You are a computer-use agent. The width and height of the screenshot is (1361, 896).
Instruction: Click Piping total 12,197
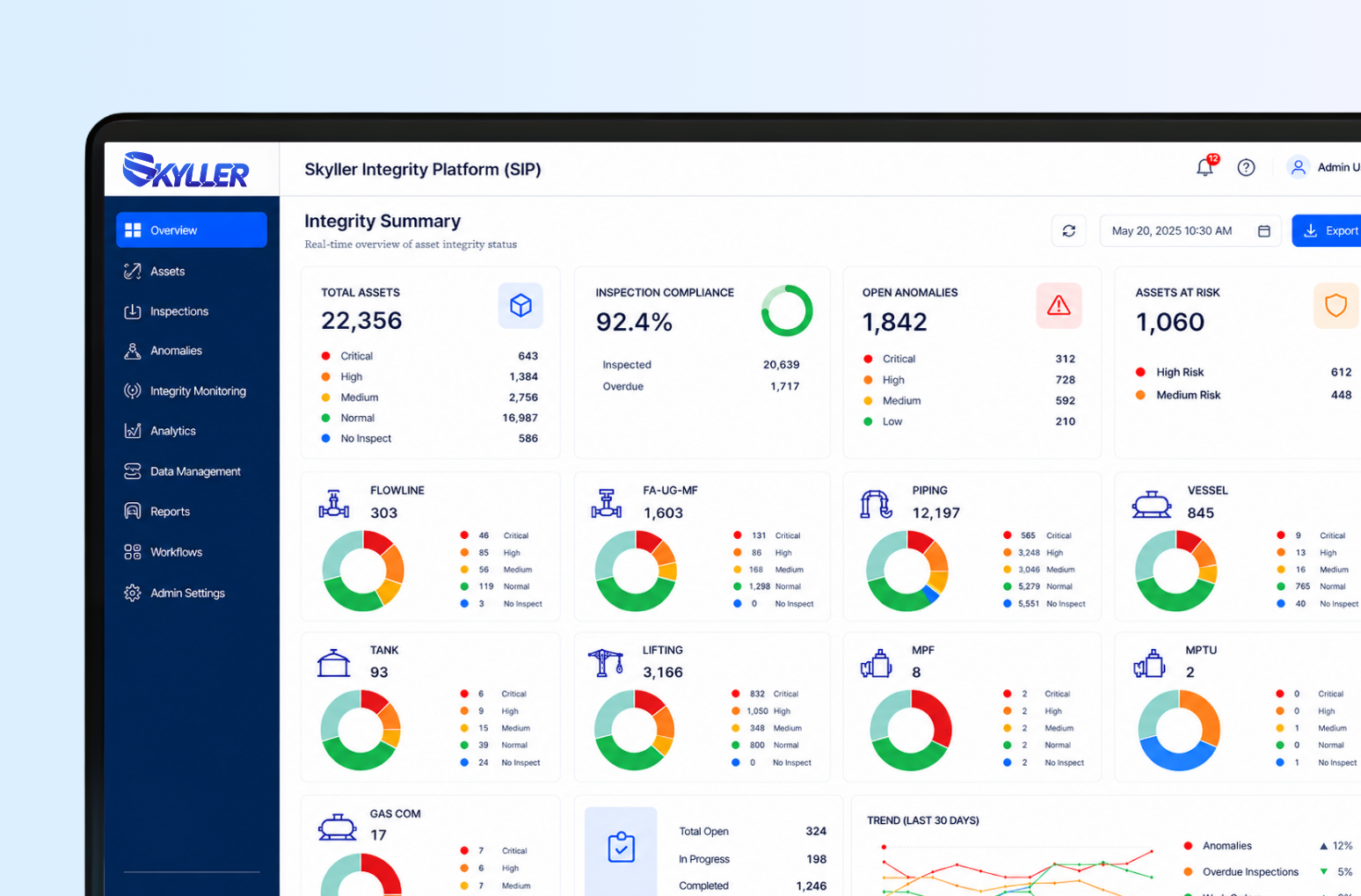pos(935,513)
